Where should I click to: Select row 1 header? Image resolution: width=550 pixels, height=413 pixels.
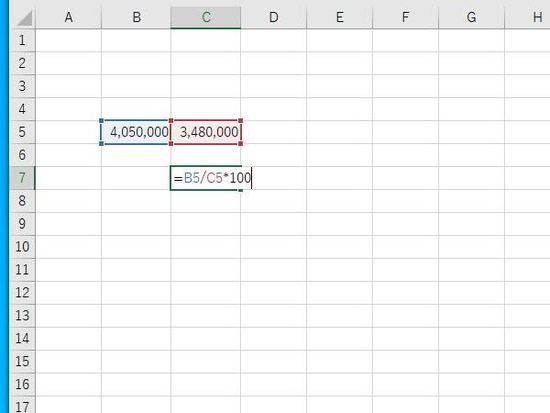pyautogui.click(x=22, y=40)
